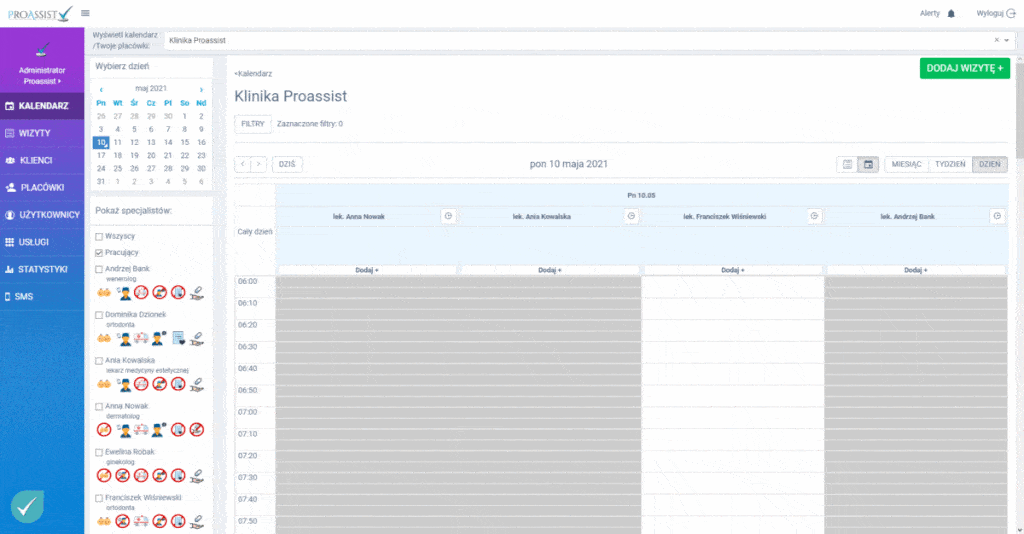This screenshot has width=1024, height=534.
Task: Switch to Miesiąc view
Action: point(906,165)
